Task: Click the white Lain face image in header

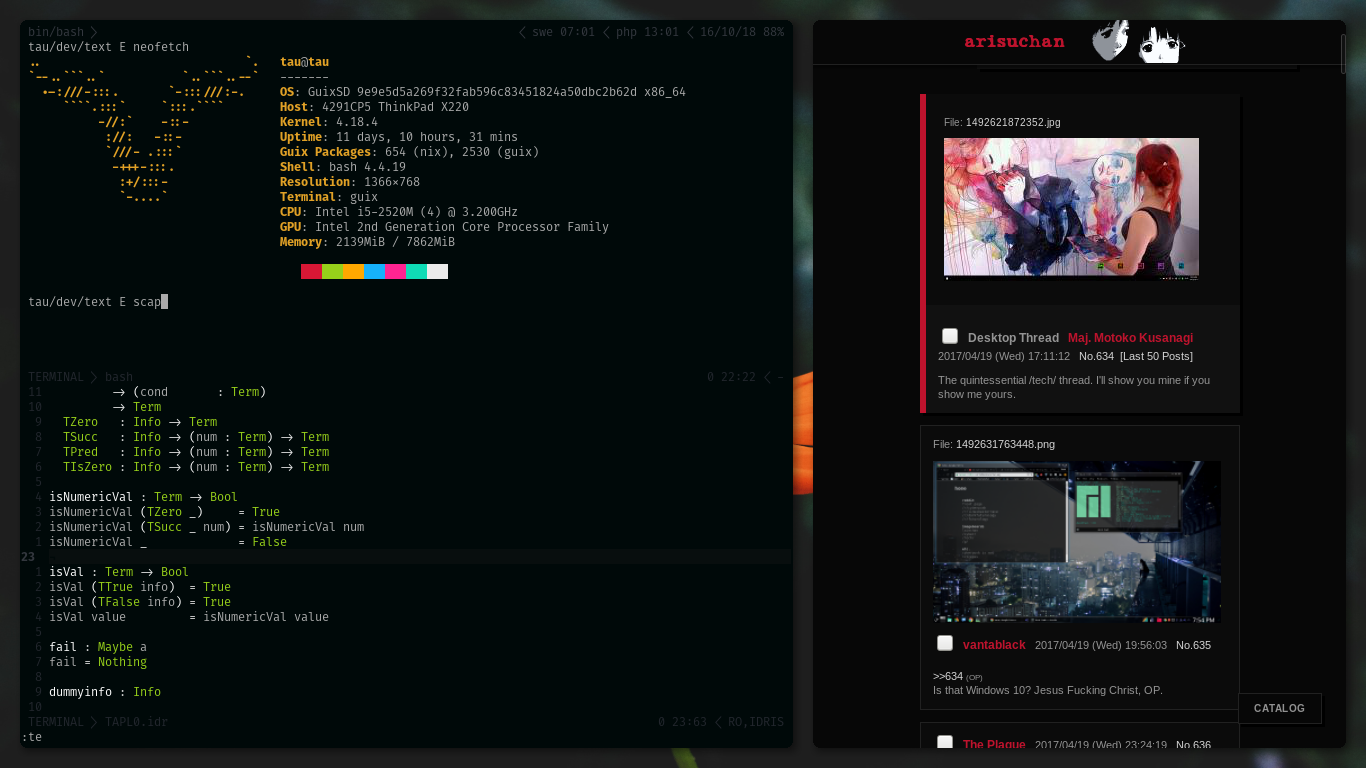Action: tap(1161, 44)
